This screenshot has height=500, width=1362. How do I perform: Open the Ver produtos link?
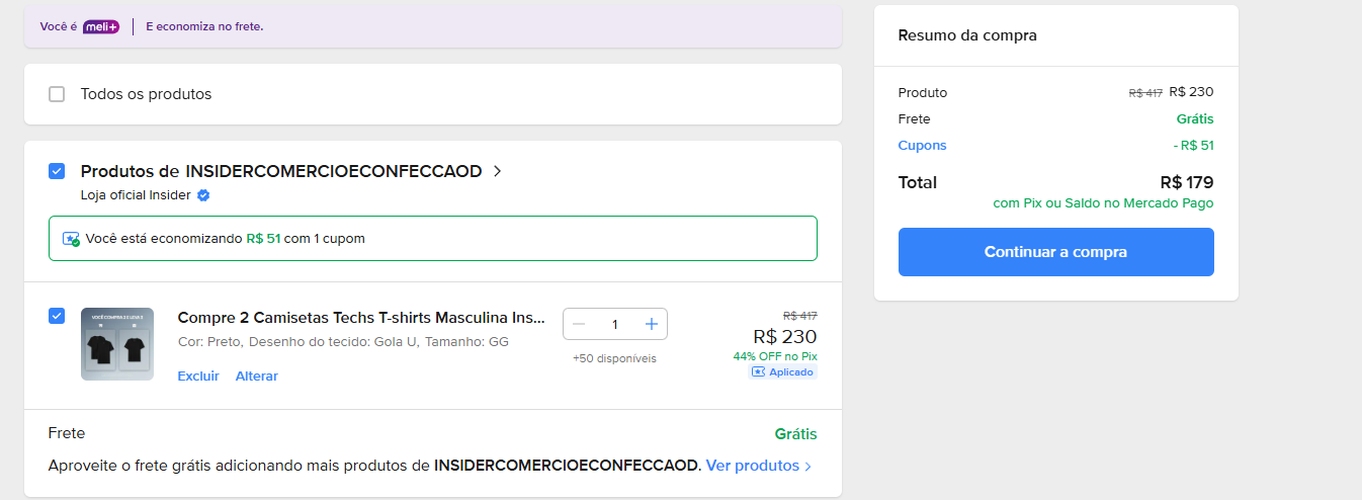coord(752,466)
